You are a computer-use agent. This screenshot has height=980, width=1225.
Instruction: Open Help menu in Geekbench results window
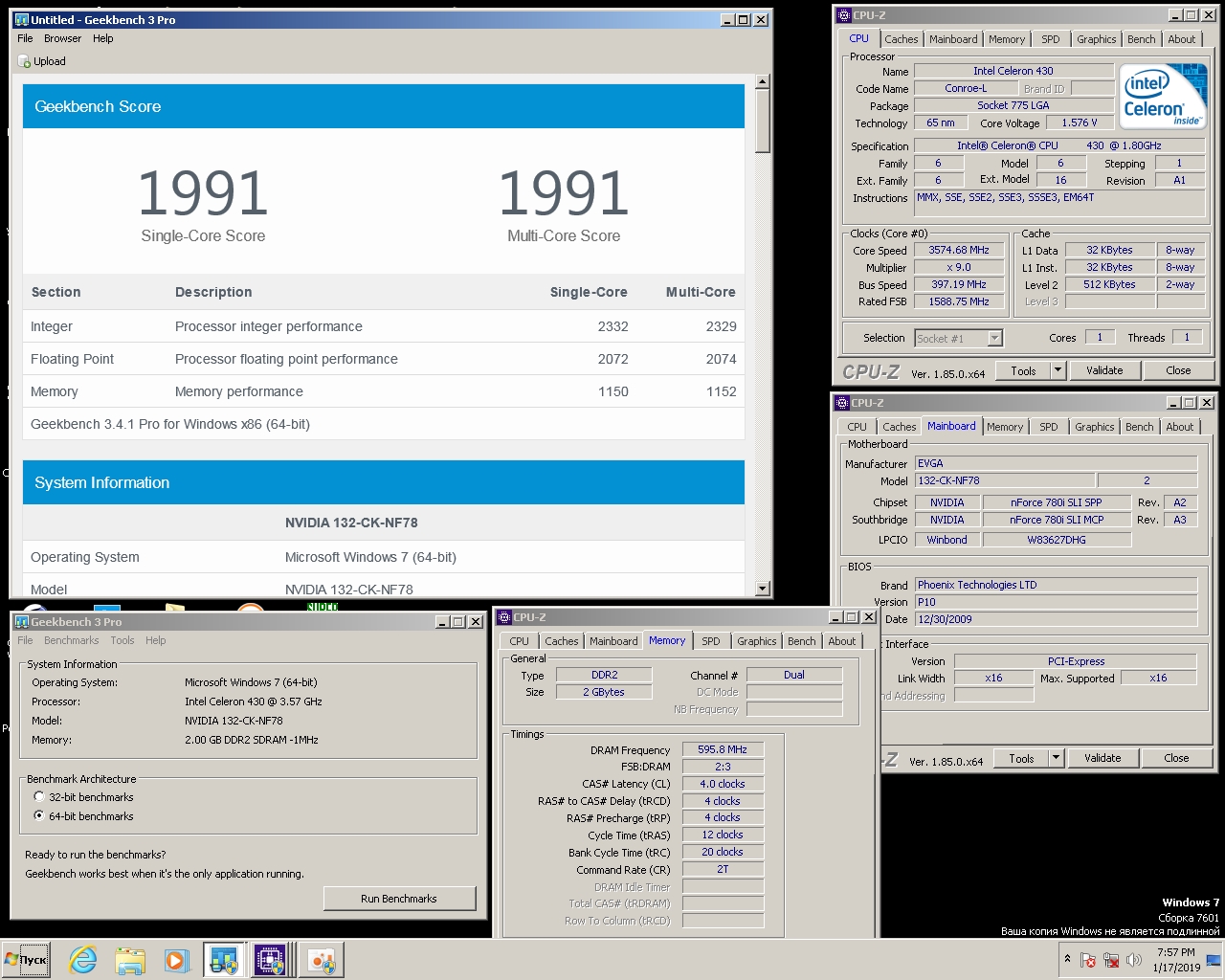pos(103,38)
